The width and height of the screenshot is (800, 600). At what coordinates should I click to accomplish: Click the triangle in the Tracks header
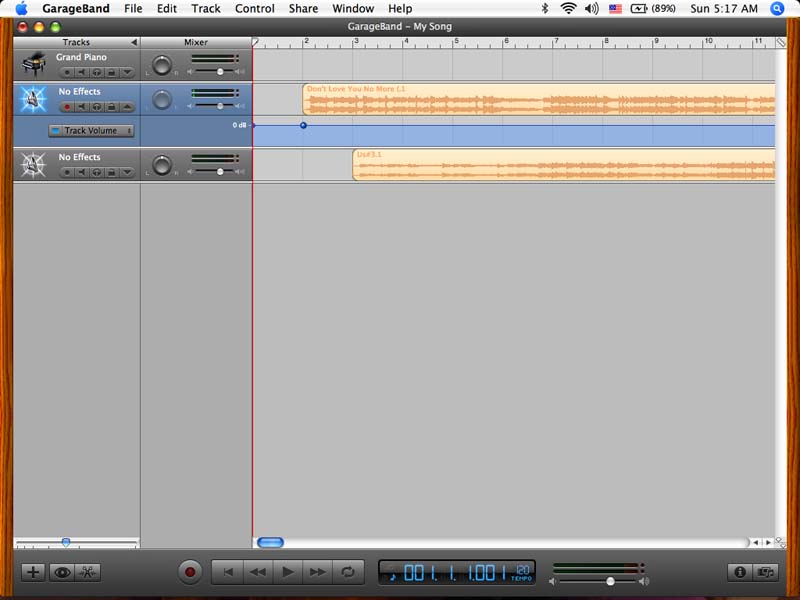point(134,42)
